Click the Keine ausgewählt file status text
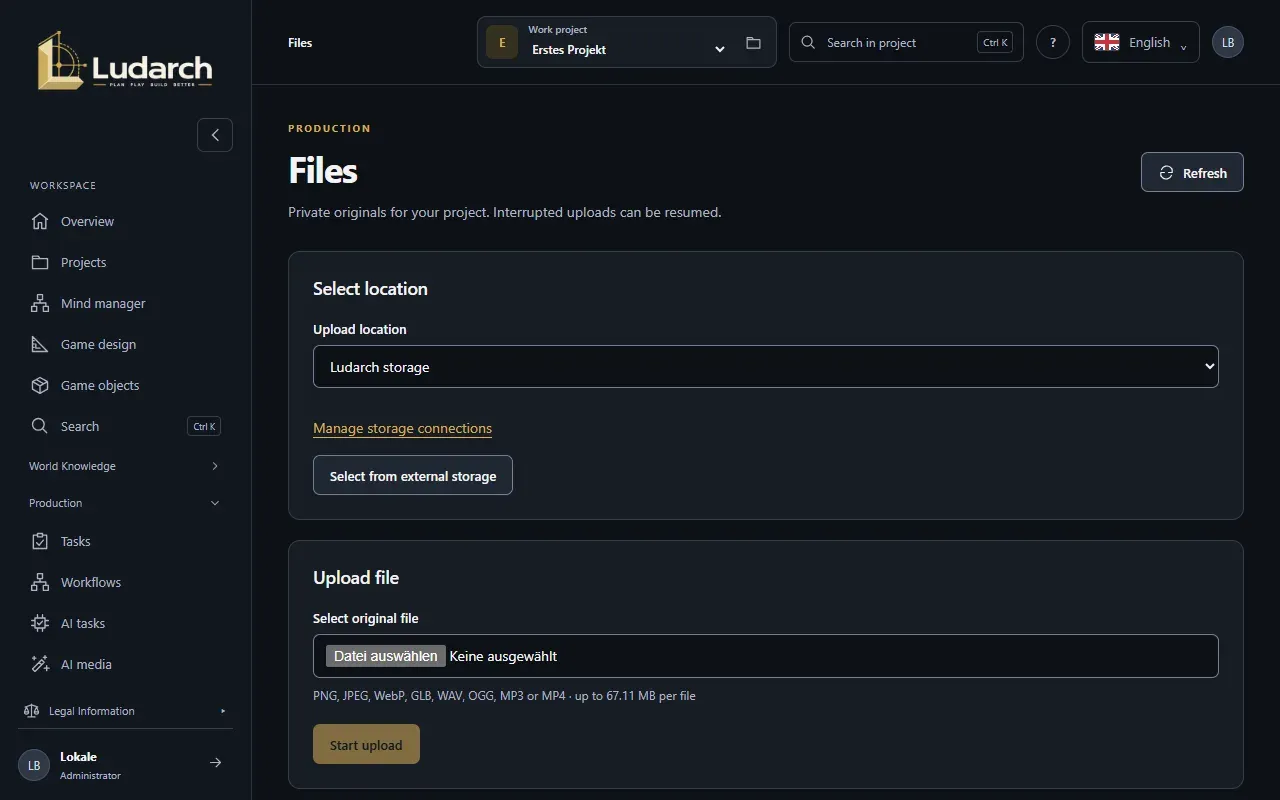 tap(503, 656)
